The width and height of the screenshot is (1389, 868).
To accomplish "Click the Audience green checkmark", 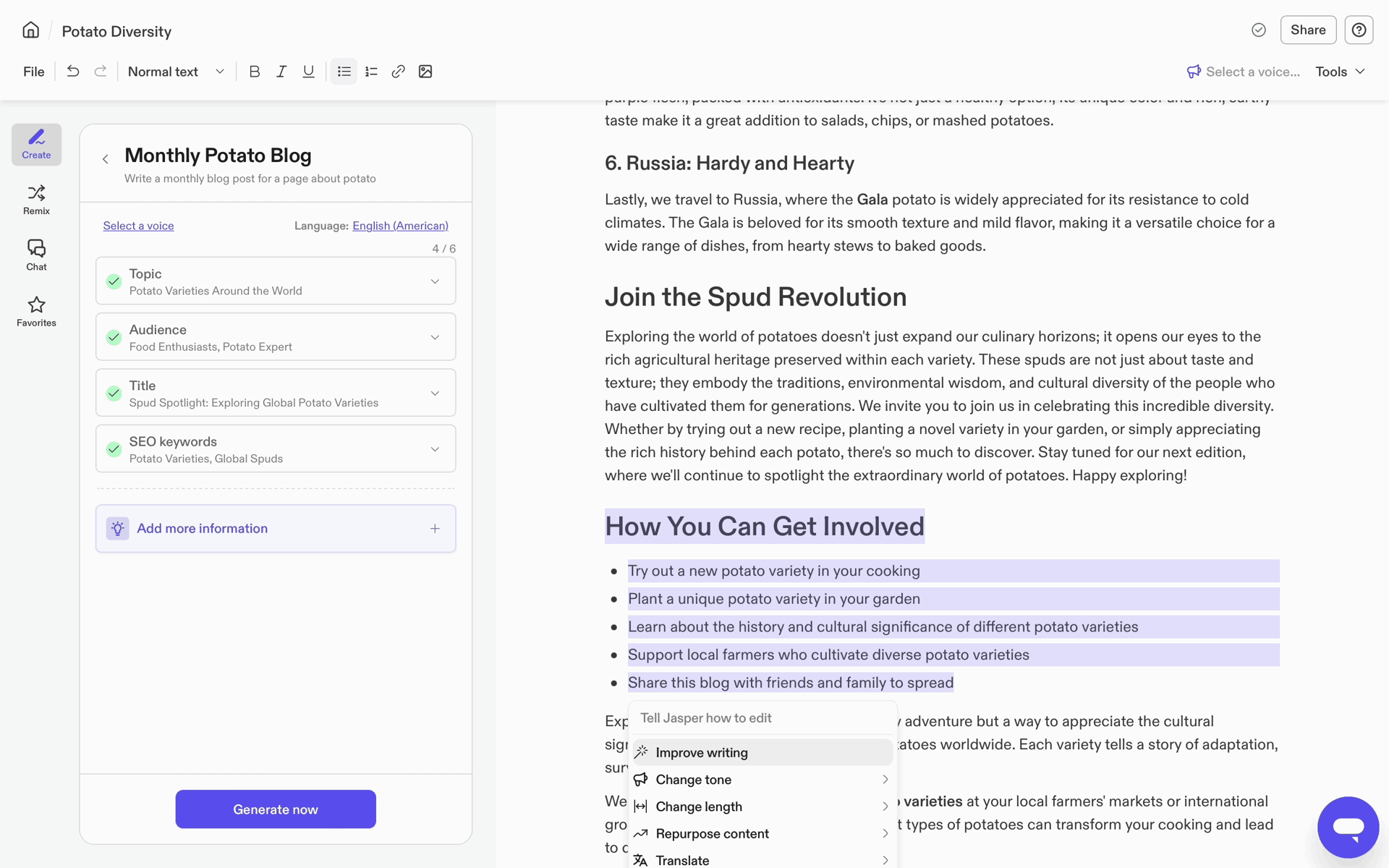I will coord(114,337).
